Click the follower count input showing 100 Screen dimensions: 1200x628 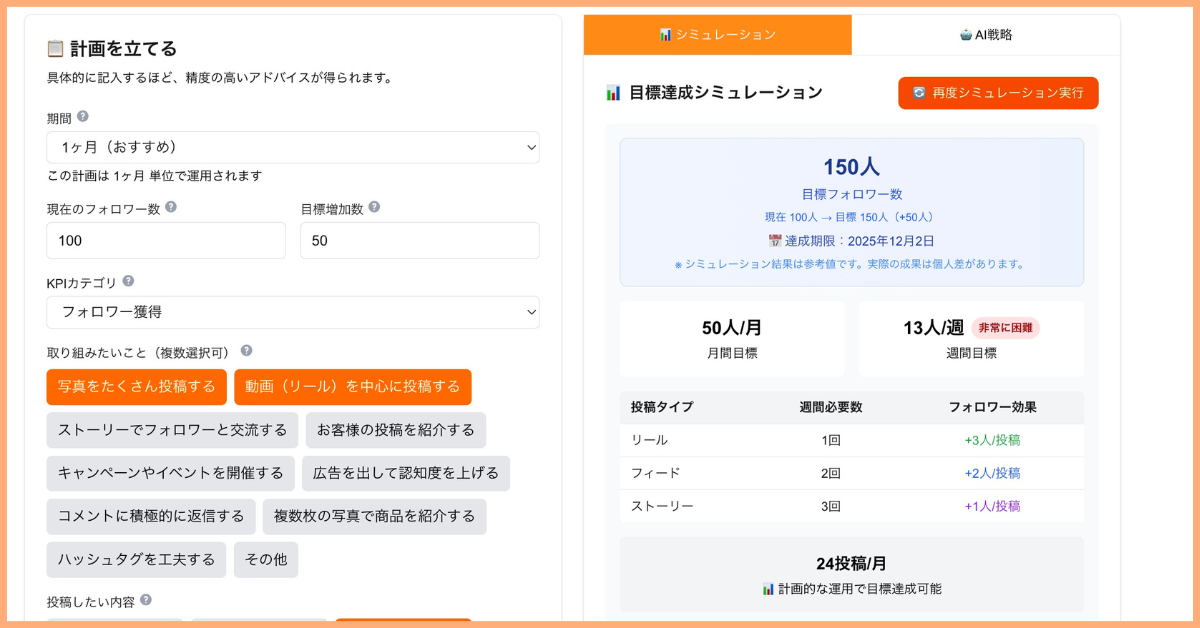pos(165,240)
